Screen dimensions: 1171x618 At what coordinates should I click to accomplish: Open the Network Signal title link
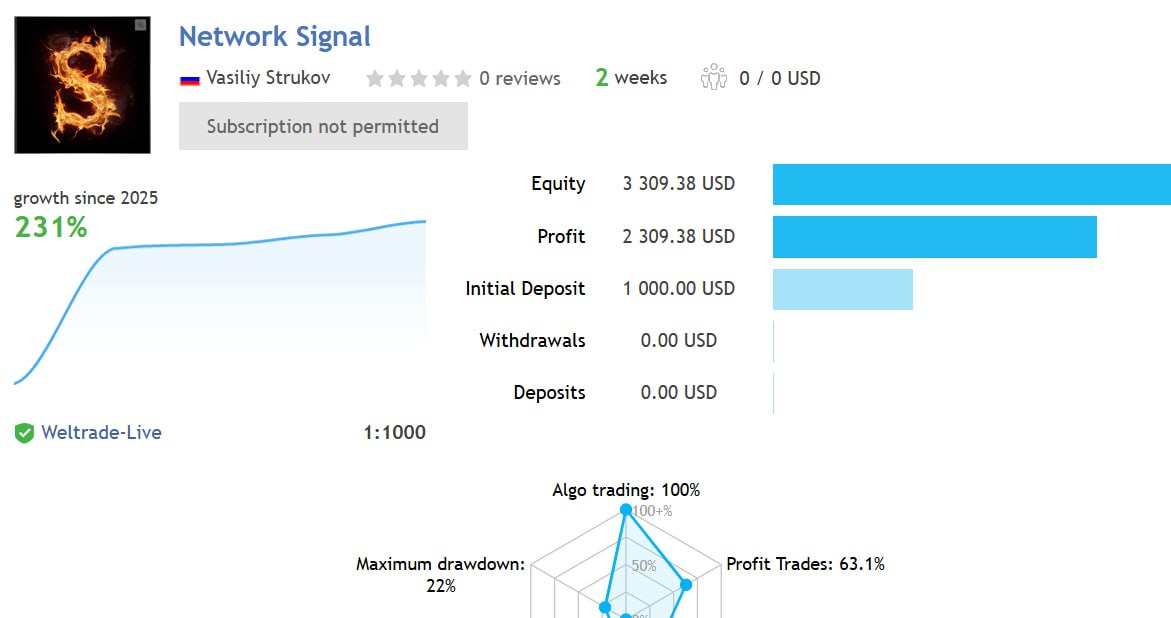(x=274, y=37)
